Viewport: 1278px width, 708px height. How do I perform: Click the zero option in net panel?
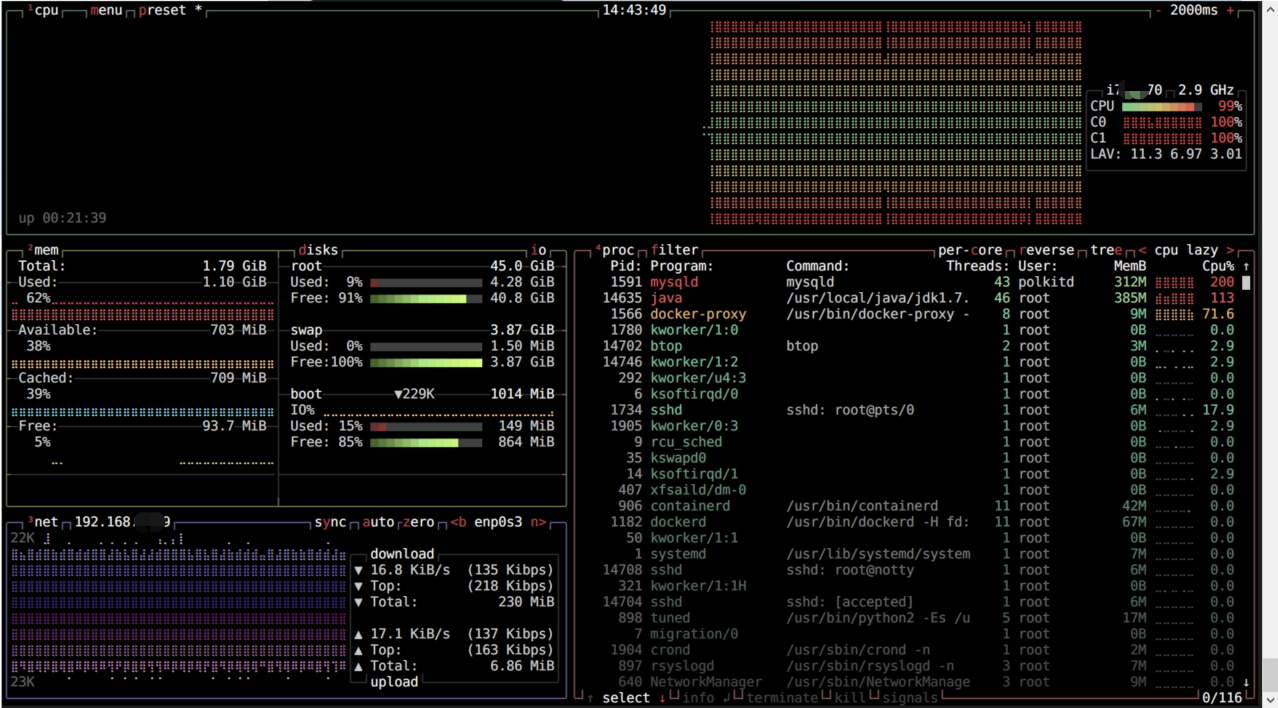coord(418,522)
